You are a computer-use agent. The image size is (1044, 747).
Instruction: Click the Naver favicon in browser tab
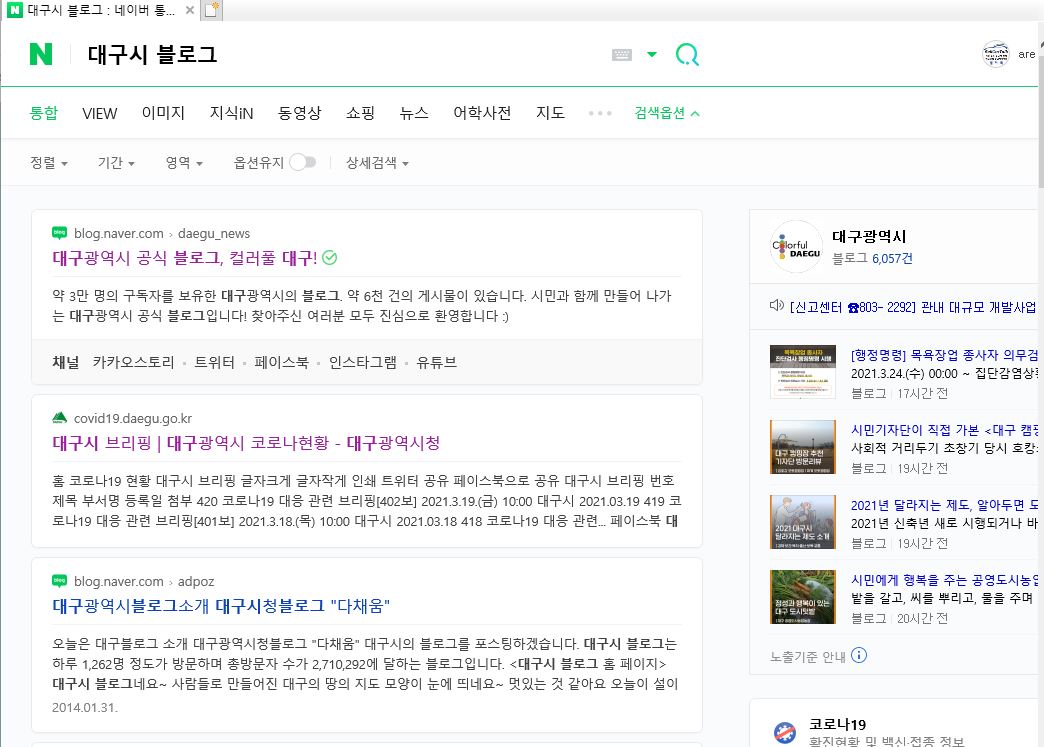[x=15, y=10]
